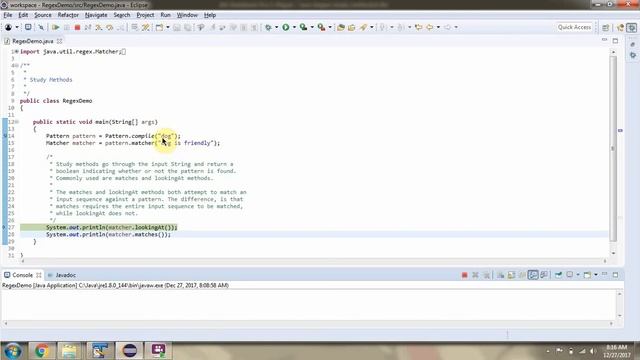
Task: Open the External Tools dropdown arrow
Action: pyautogui.click(x=330, y=27)
